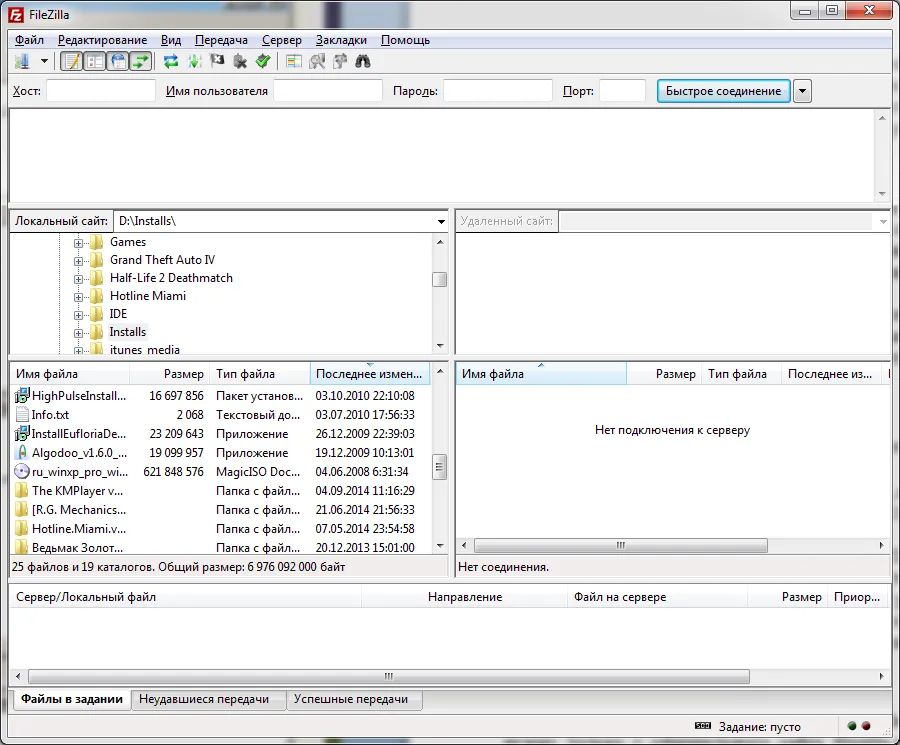Click the reconnect green checkmark icon
The width and height of the screenshot is (900, 745).
(263, 61)
